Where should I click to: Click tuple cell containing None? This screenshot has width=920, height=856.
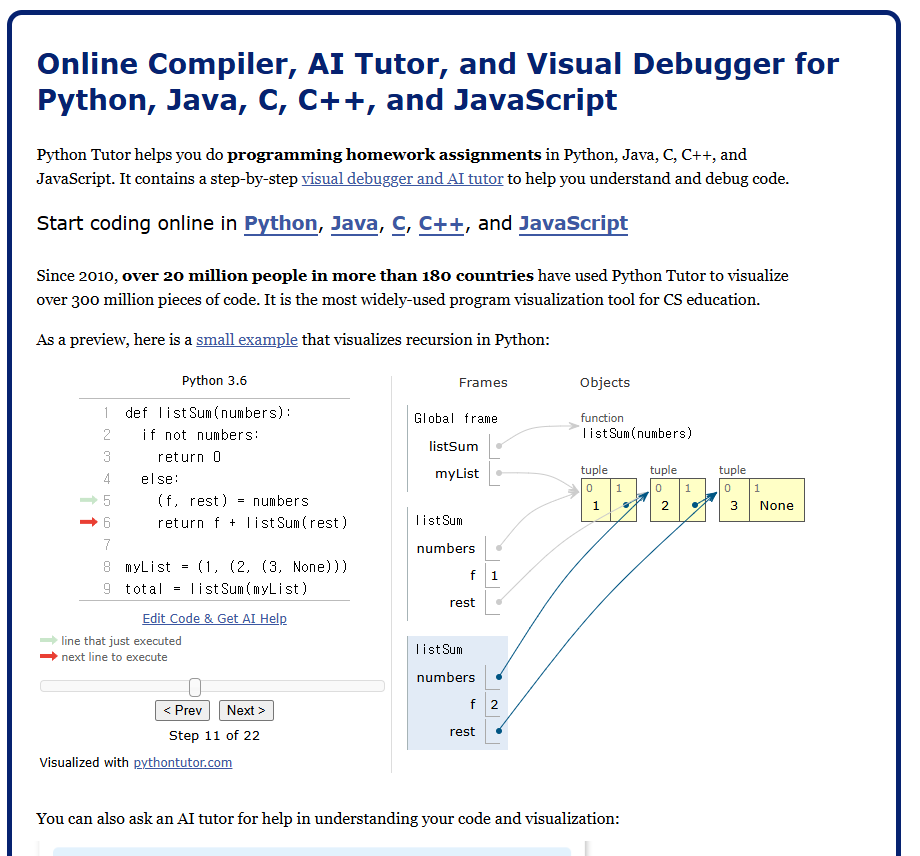pyautogui.click(x=777, y=500)
